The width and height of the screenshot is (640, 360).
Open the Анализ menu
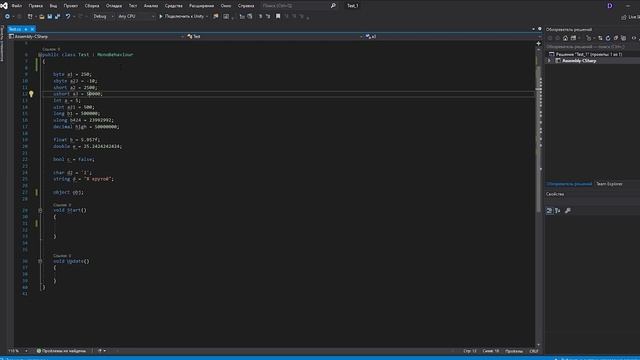tap(151, 6)
